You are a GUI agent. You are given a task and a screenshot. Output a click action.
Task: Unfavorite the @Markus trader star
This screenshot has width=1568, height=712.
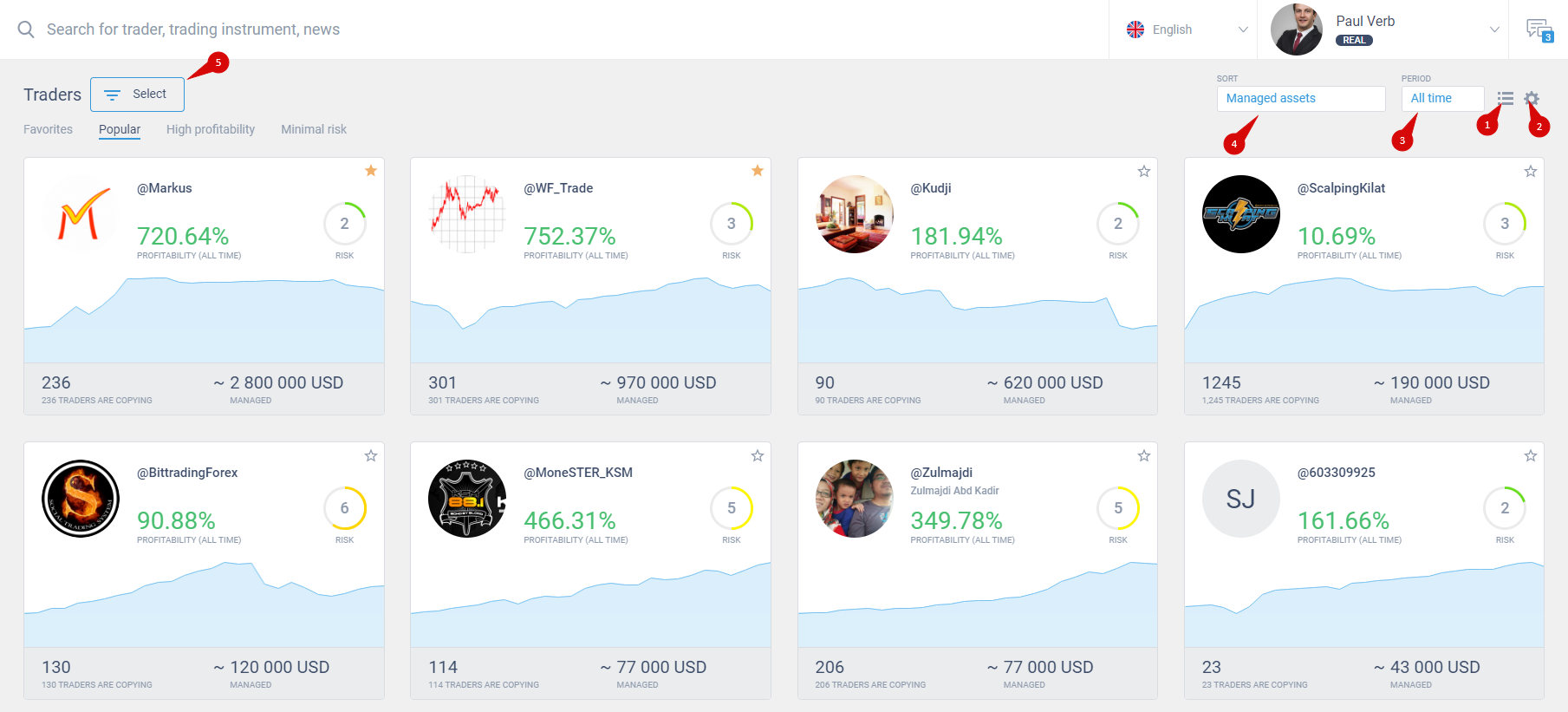[371, 171]
